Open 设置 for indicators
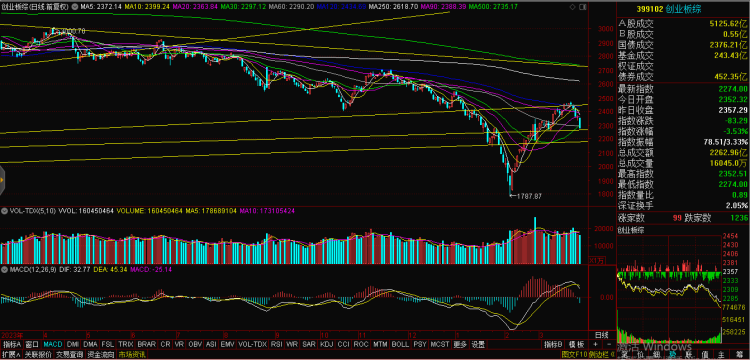Screen dimensions: 750x360 point(477,344)
